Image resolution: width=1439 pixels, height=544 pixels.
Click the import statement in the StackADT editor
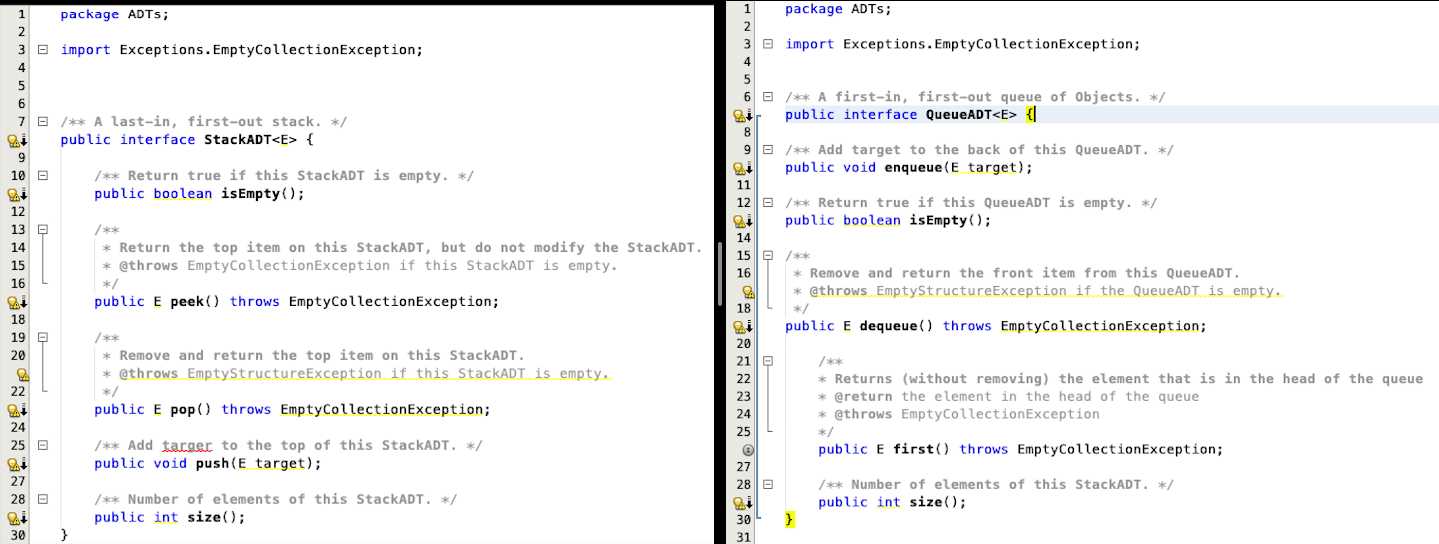241,50
